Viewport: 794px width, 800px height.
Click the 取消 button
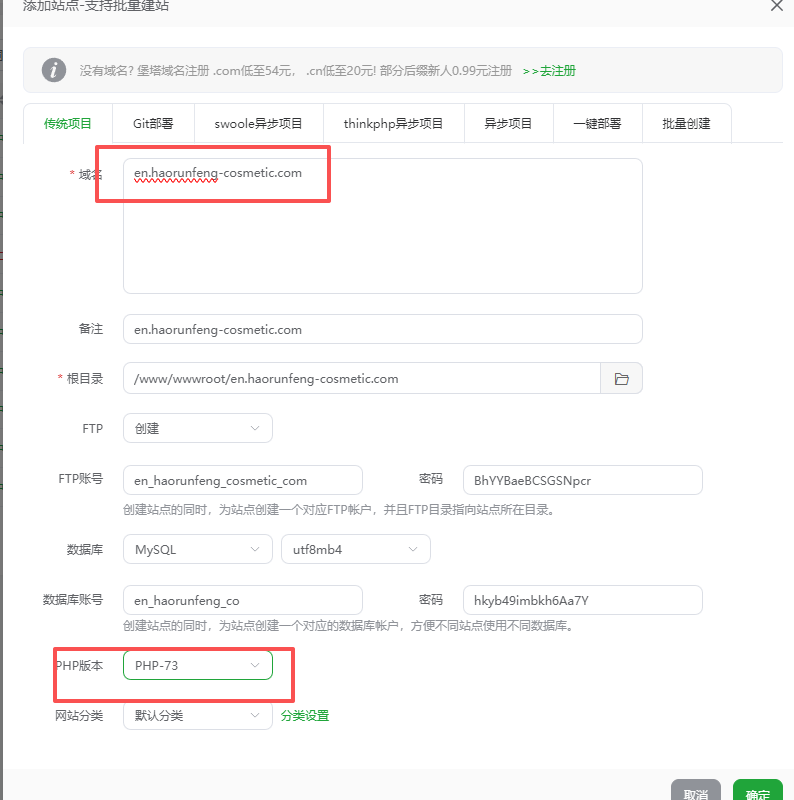tap(696, 791)
